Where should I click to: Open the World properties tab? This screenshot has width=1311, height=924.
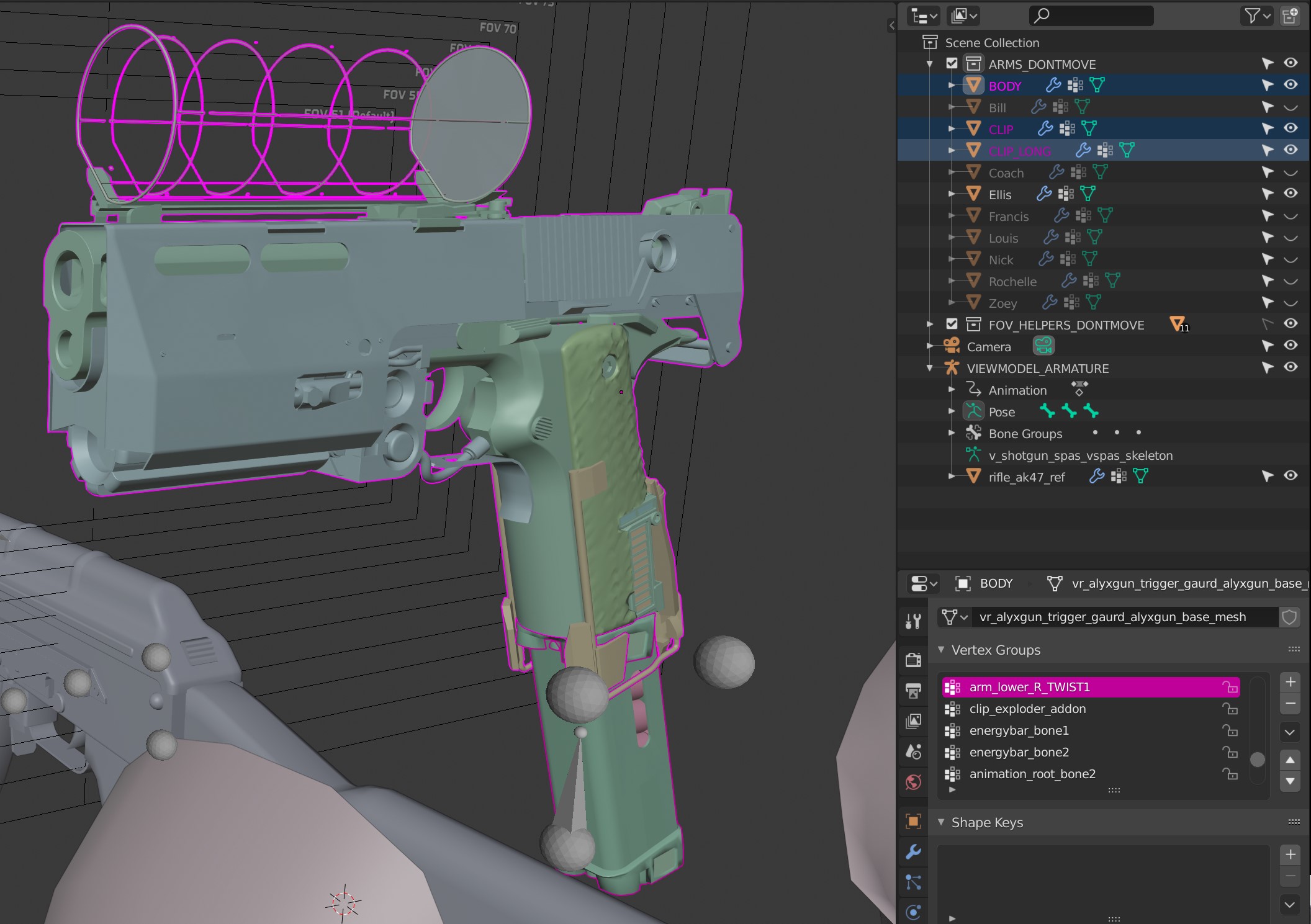(913, 782)
